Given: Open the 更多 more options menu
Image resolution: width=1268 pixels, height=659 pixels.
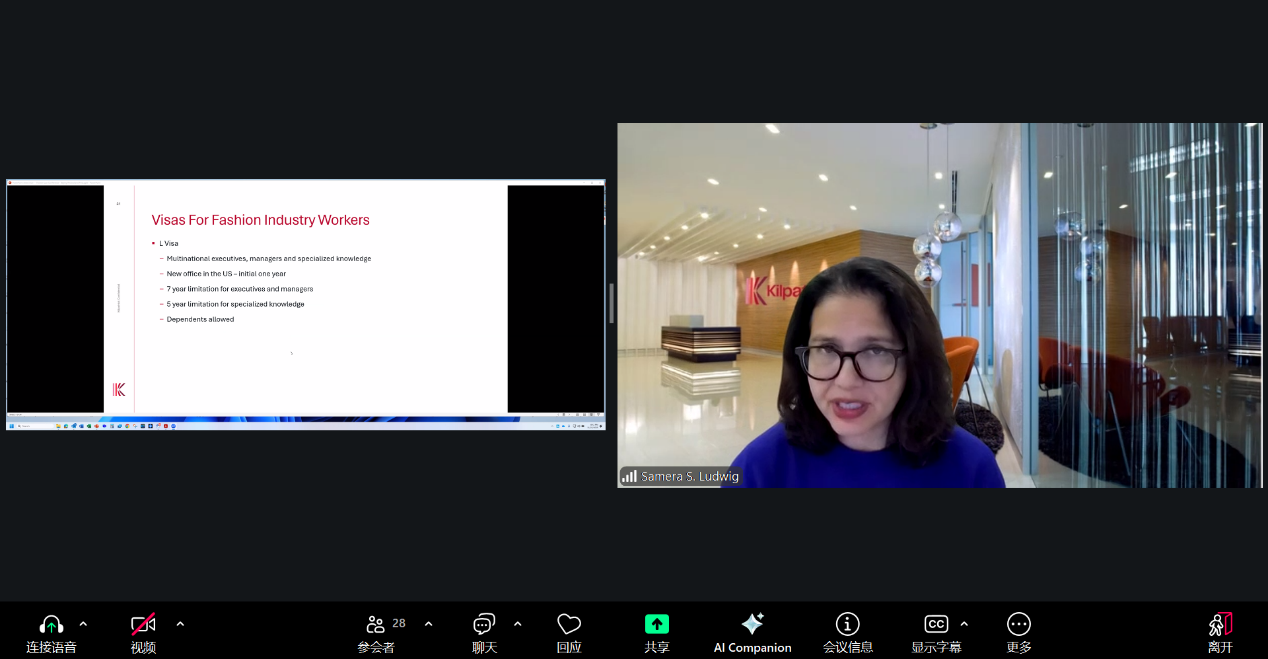Looking at the screenshot, I should point(1018,625).
